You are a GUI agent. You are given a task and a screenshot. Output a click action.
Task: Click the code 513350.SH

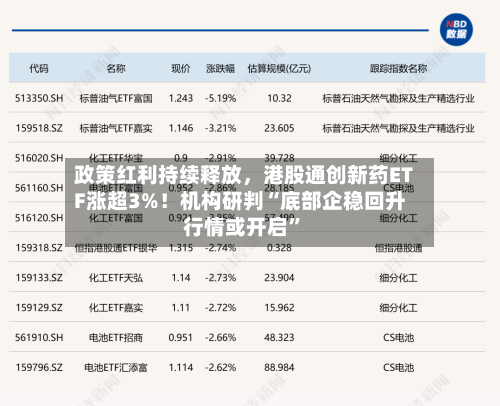click(x=39, y=98)
